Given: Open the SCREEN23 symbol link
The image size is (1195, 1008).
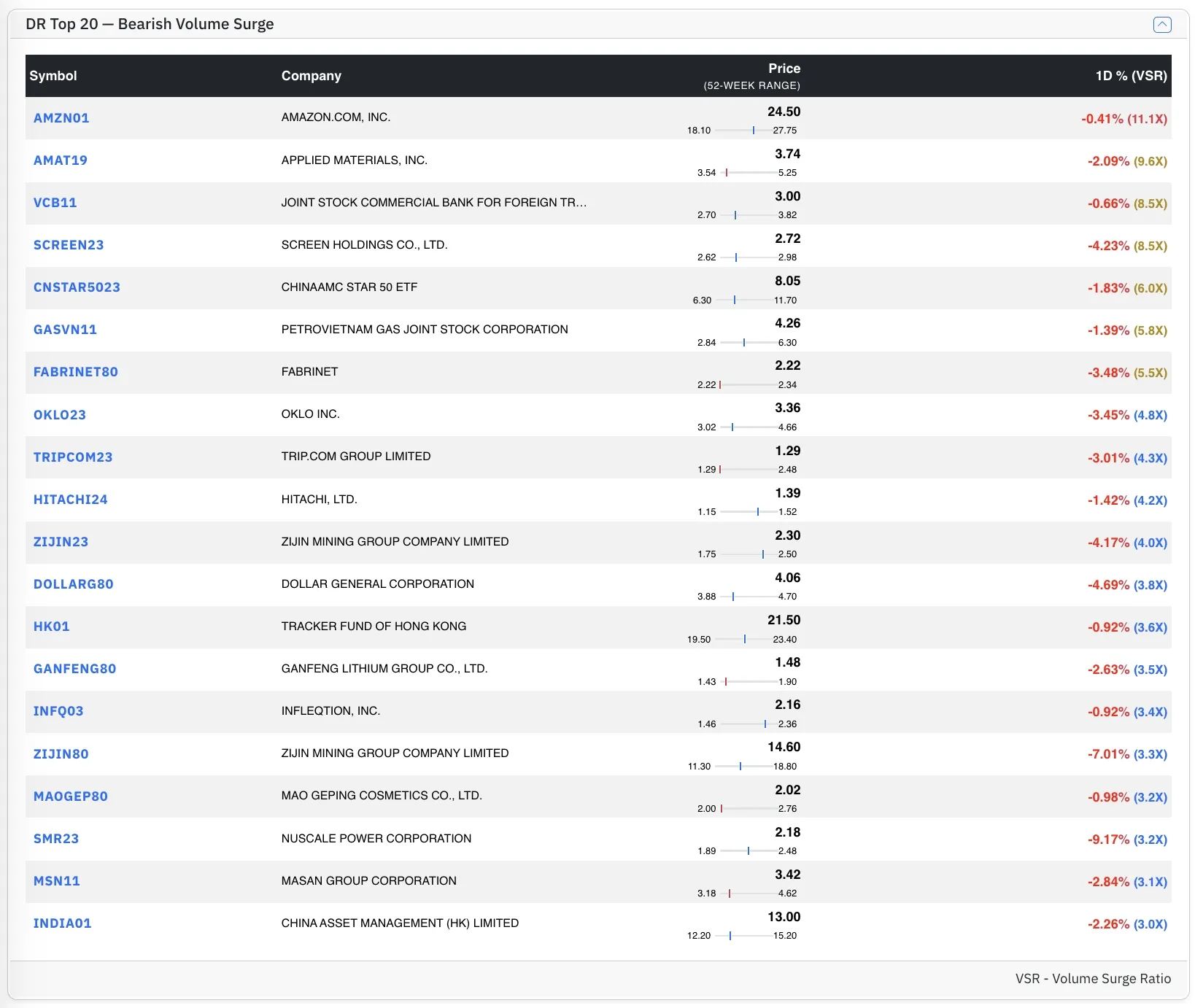Looking at the screenshot, I should point(69,245).
